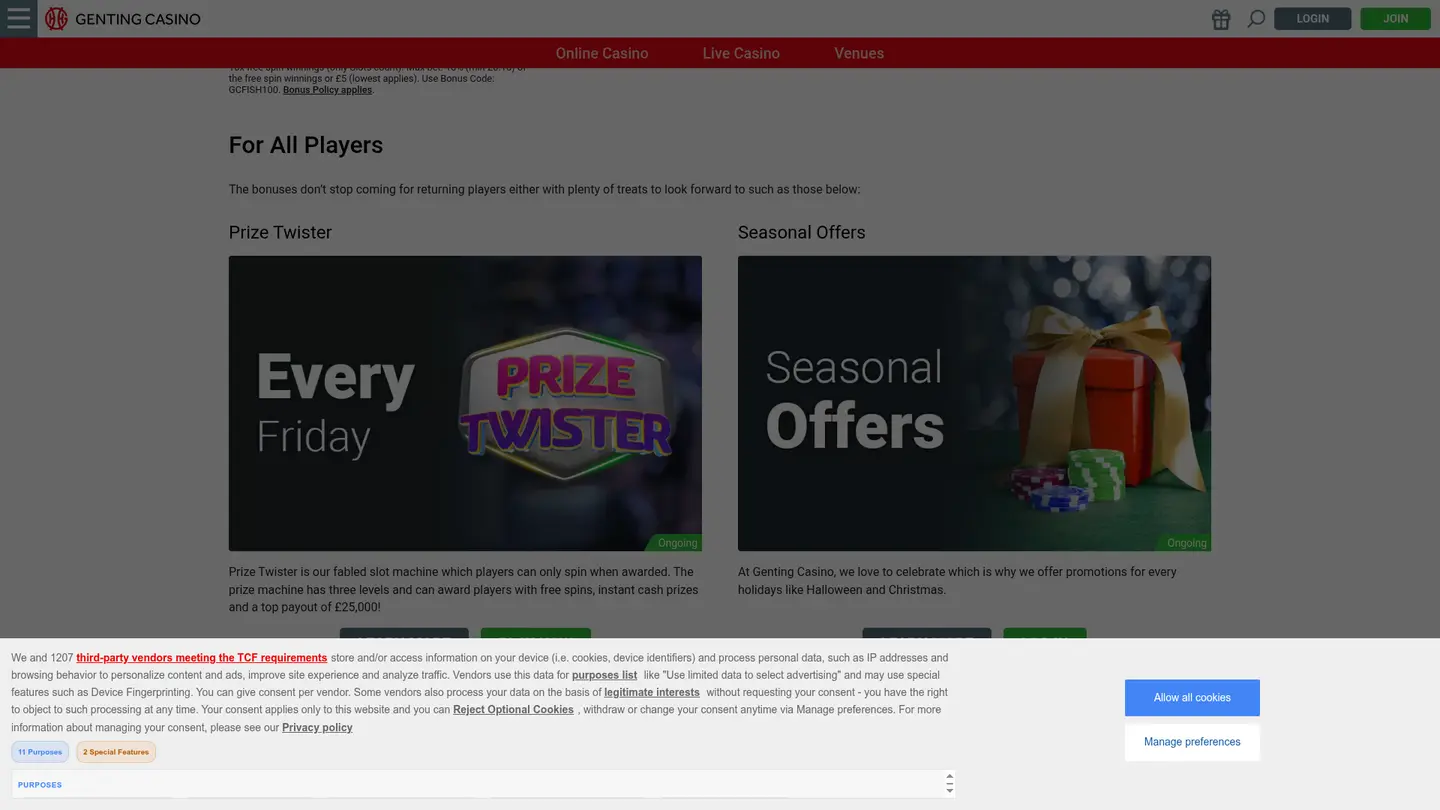Click the Genting Casino logo
Screen dimensions: 1440x810
click(123, 19)
